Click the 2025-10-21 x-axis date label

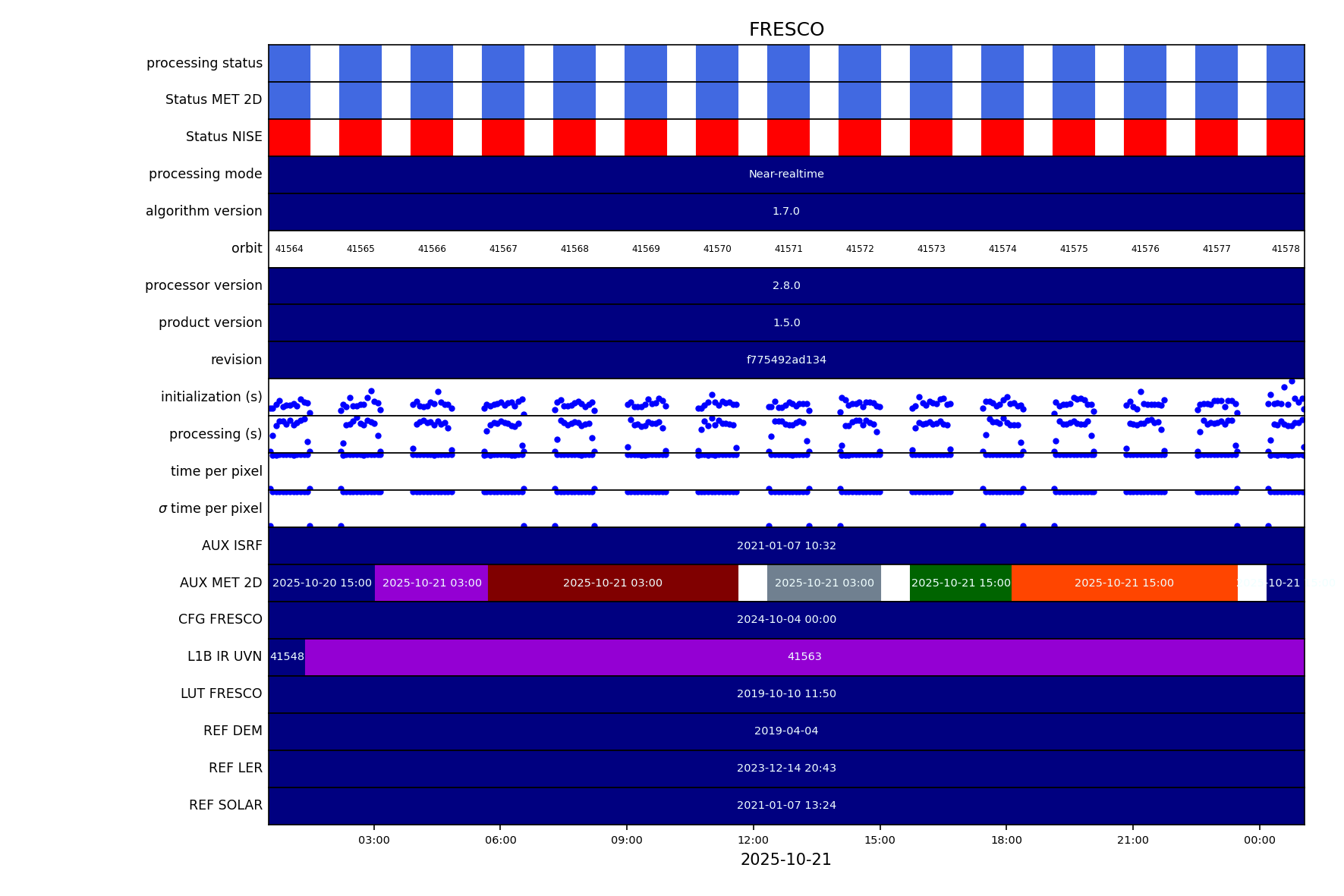785,860
